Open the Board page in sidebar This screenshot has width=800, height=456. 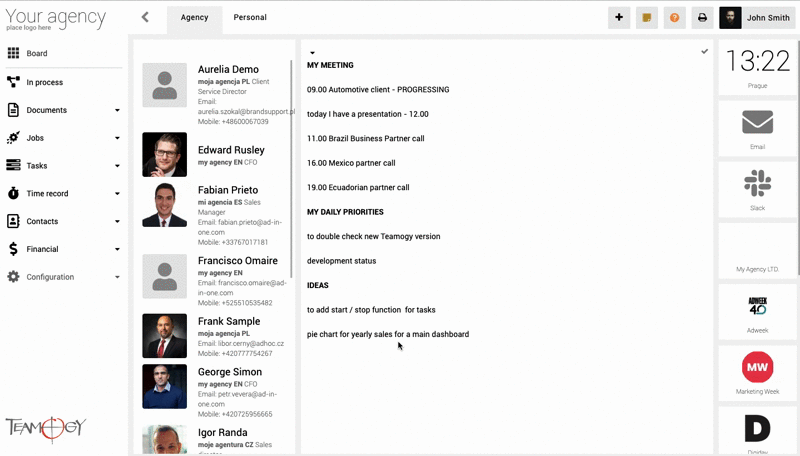[x=37, y=54]
